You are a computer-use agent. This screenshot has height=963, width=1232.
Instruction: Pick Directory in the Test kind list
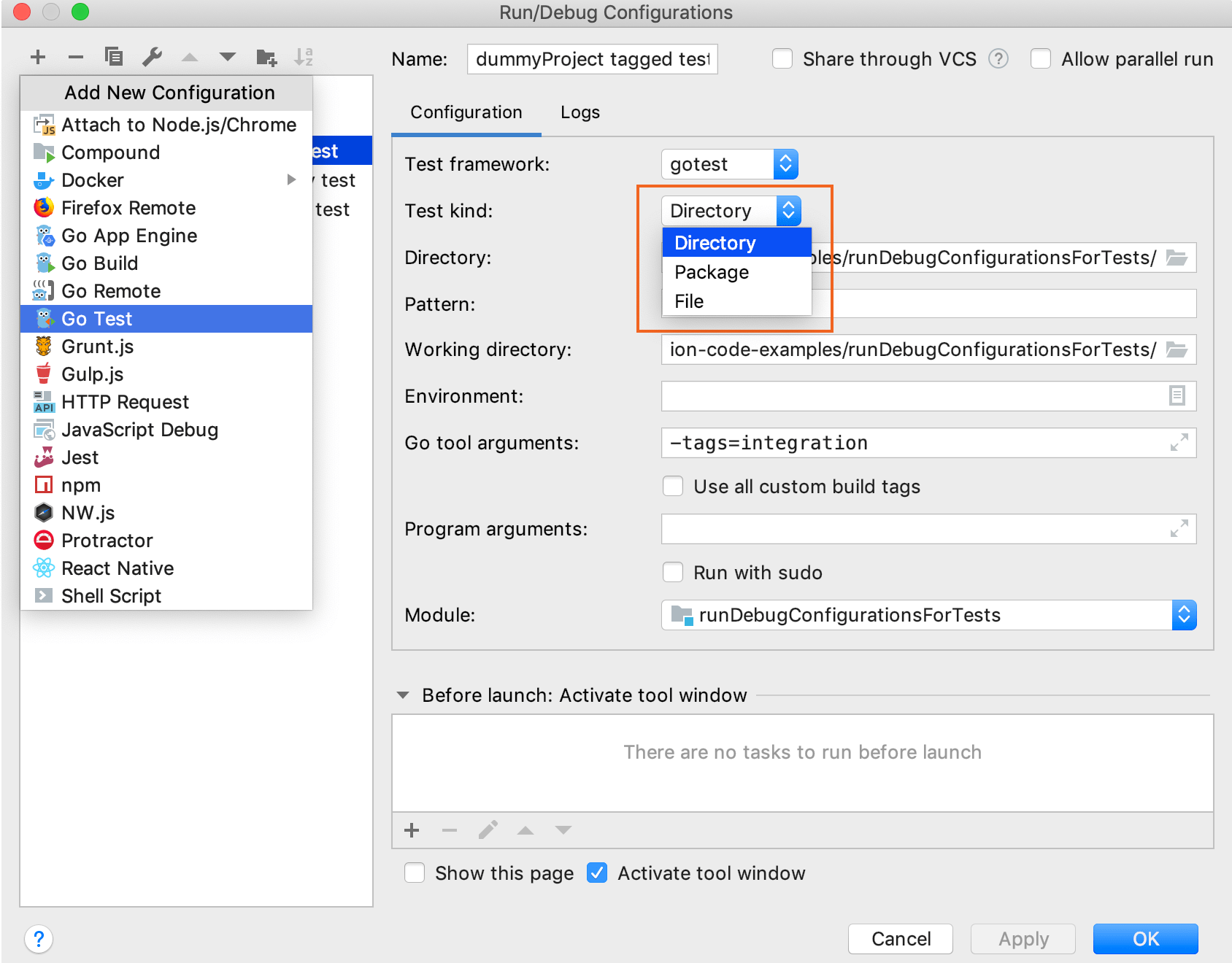(737, 243)
